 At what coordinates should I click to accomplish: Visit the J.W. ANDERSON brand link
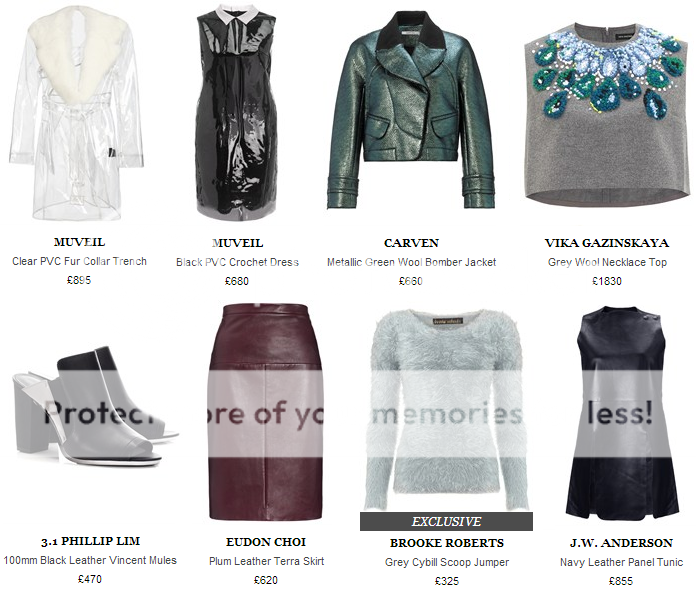(621, 543)
